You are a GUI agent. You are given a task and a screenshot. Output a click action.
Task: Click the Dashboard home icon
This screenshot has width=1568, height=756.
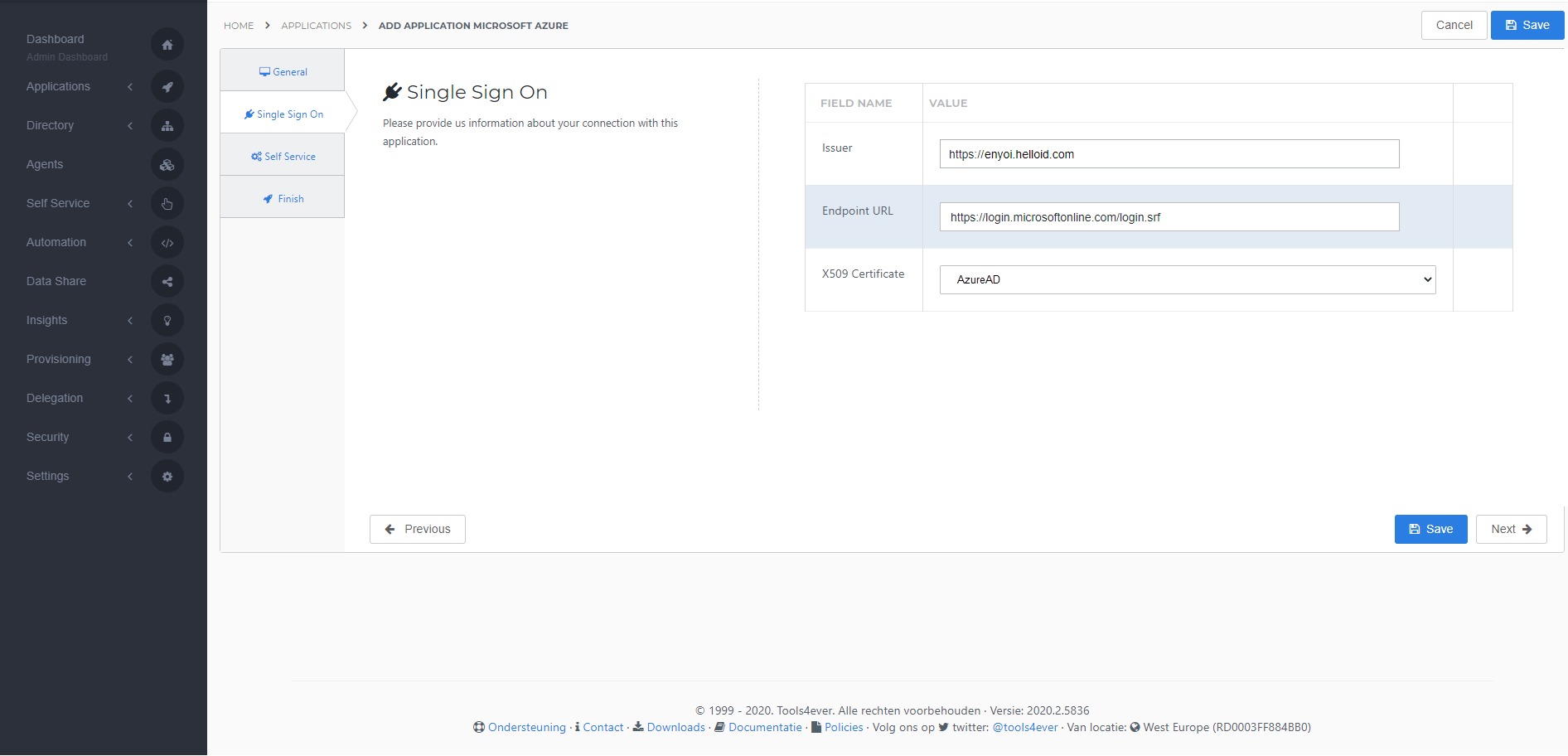[167, 45]
